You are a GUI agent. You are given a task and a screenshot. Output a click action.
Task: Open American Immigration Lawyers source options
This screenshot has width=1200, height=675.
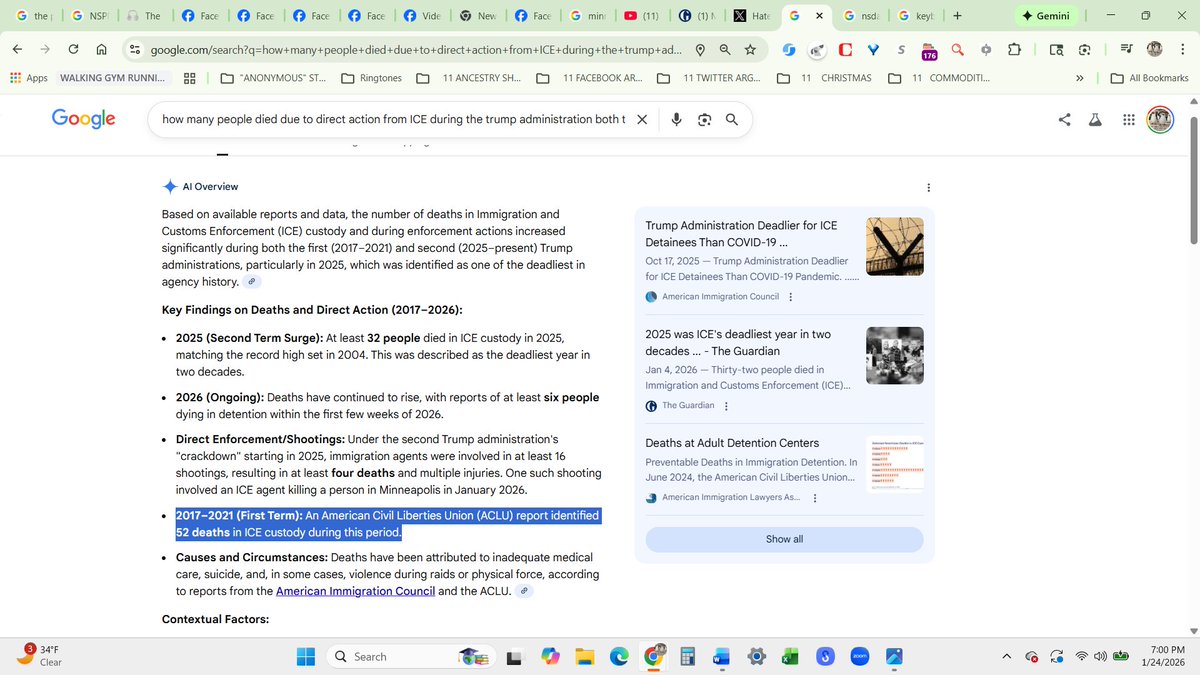(x=815, y=498)
